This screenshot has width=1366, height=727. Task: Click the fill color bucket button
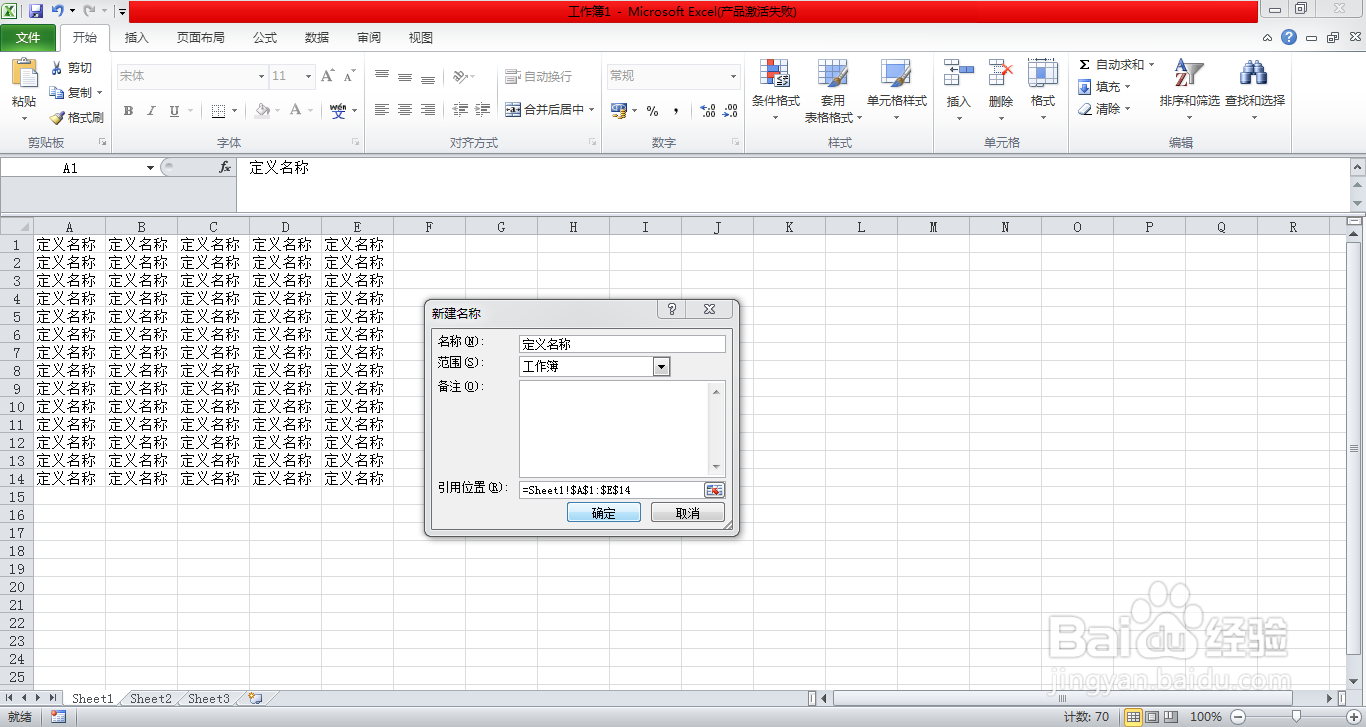(x=262, y=111)
